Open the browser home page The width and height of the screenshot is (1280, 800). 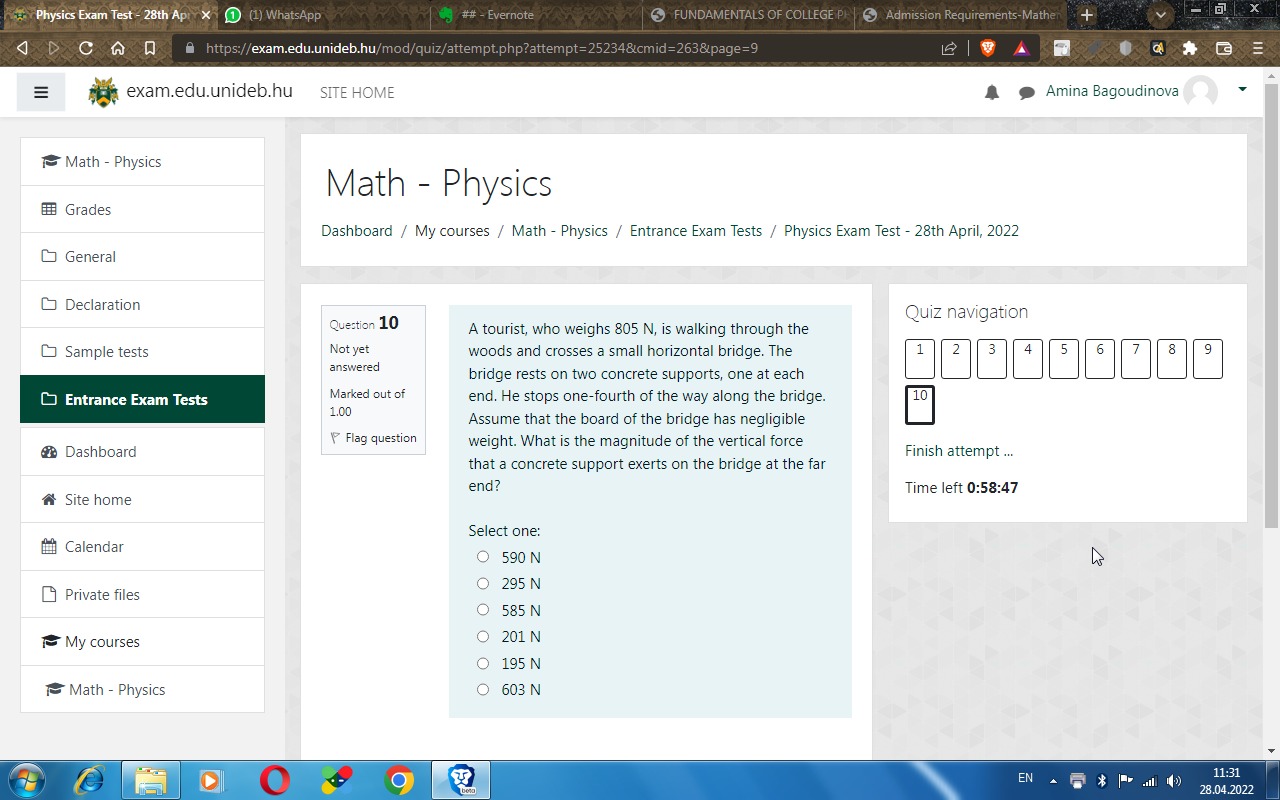(118, 48)
